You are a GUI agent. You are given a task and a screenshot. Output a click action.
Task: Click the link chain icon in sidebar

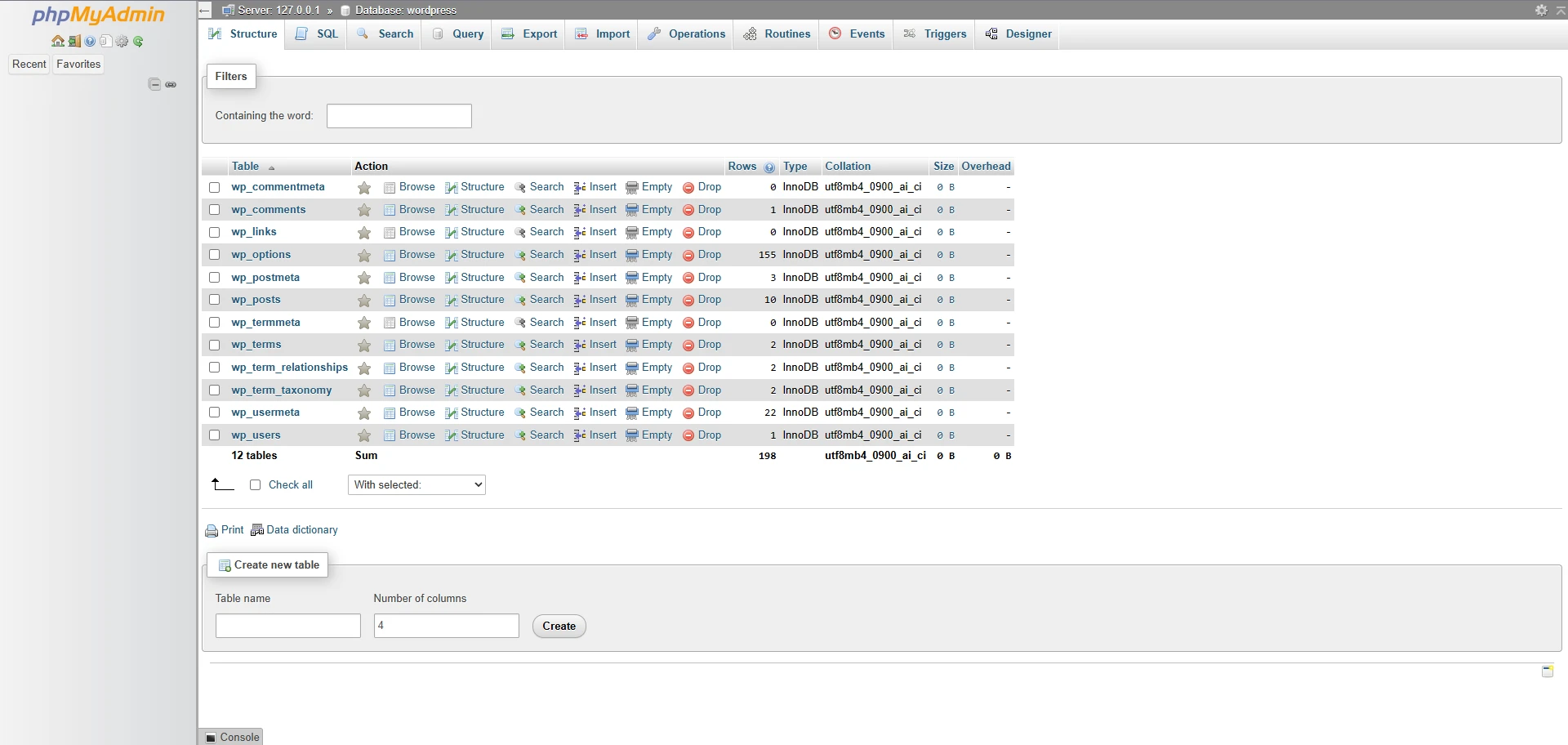[x=171, y=84]
